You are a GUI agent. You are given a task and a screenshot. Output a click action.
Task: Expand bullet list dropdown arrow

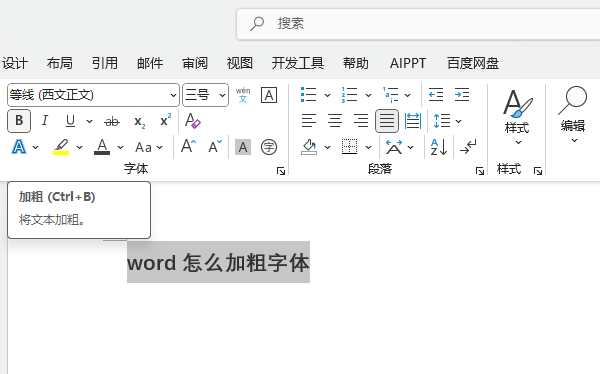pyautogui.click(x=327, y=95)
